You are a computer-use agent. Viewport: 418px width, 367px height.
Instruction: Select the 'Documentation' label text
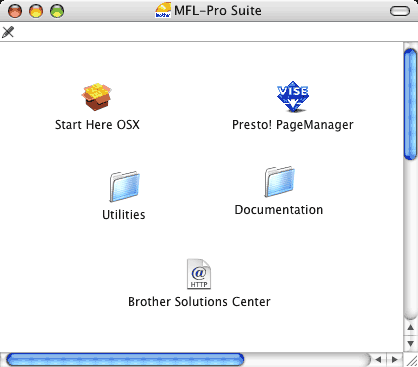pos(279,210)
